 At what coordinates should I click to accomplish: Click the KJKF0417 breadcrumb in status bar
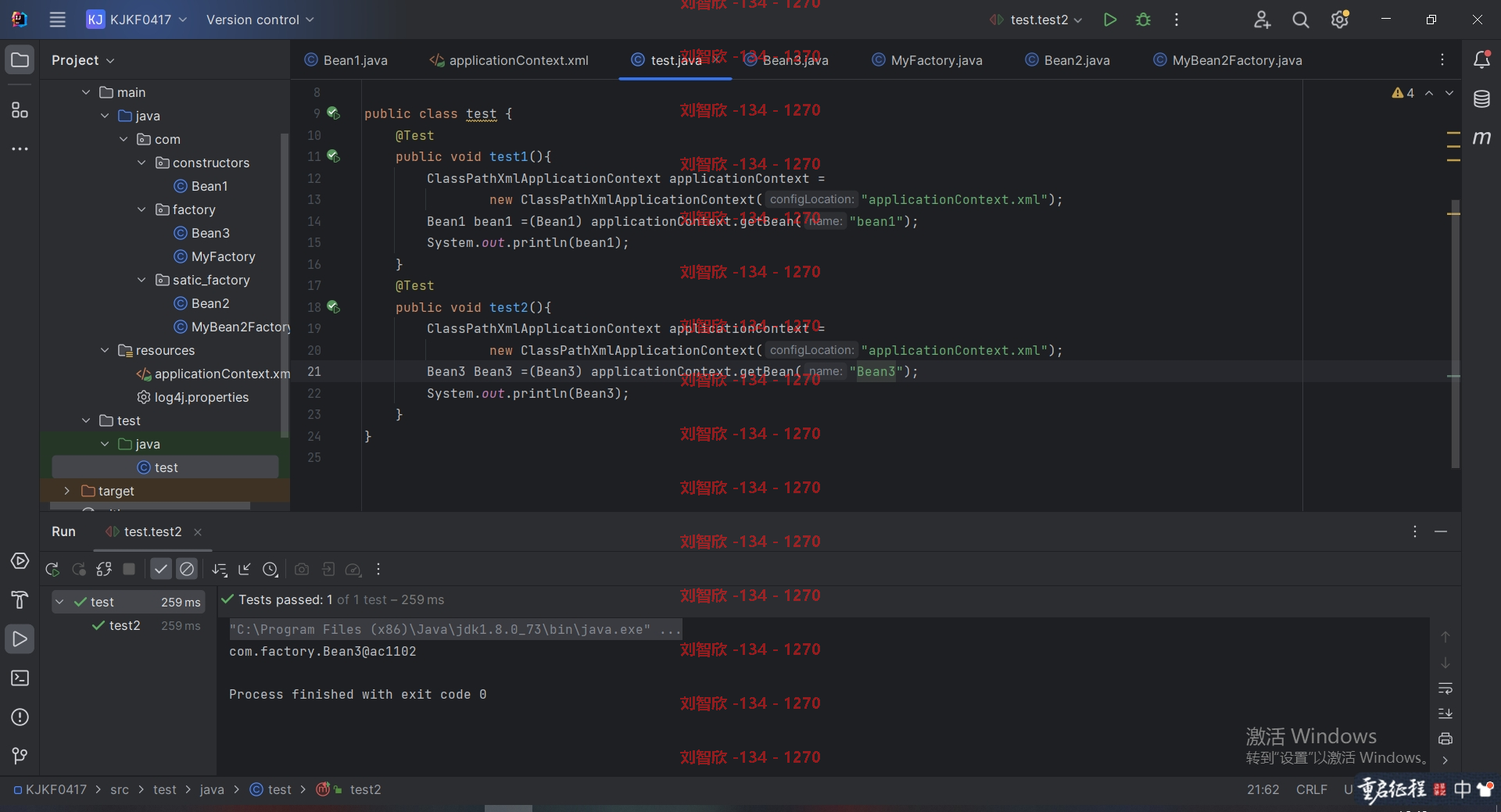pos(50,789)
